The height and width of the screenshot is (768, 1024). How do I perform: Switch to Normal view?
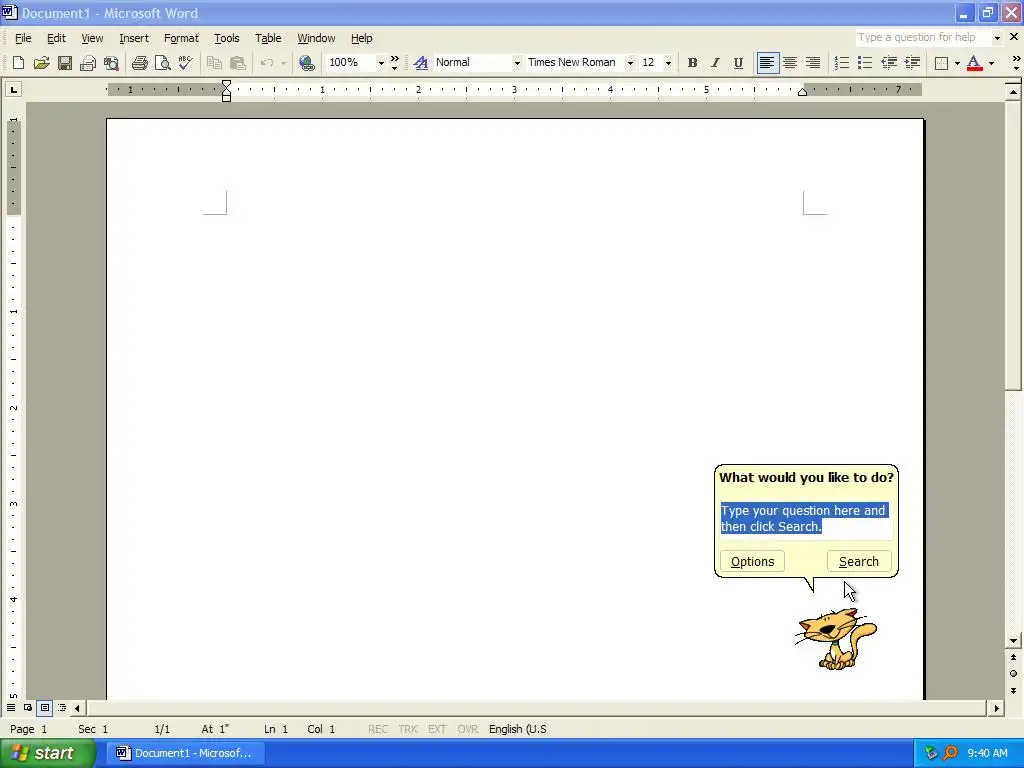pyautogui.click(x=11, y=708)
